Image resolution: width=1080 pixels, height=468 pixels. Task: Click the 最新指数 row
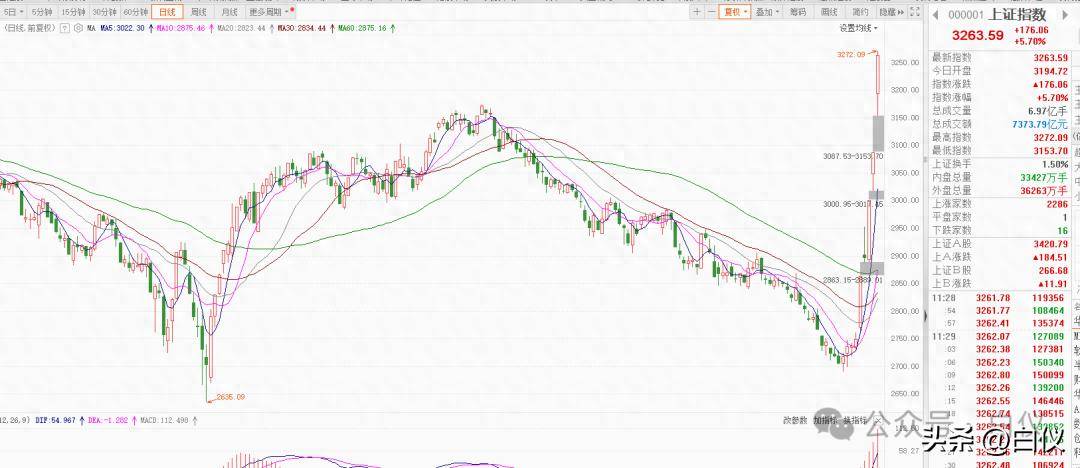pyautogui.click(x=1000, y=59)
